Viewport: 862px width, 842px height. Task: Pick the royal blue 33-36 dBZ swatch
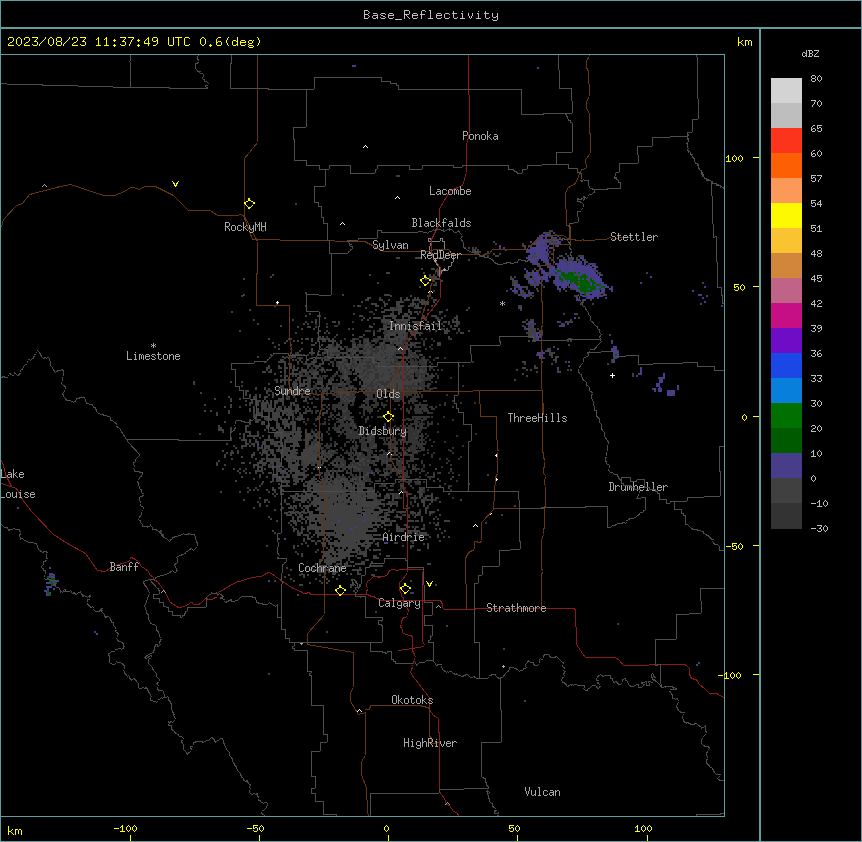pos(786,365)
